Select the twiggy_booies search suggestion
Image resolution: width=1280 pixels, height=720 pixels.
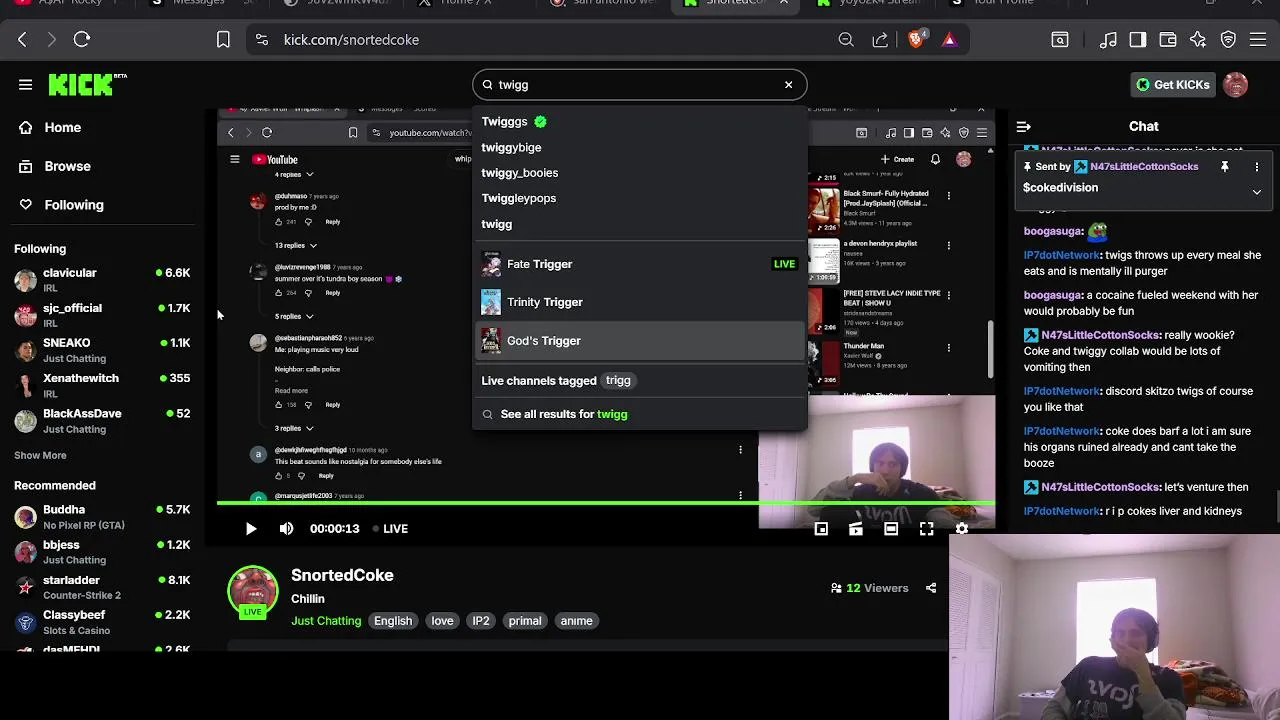pos(640,173)
